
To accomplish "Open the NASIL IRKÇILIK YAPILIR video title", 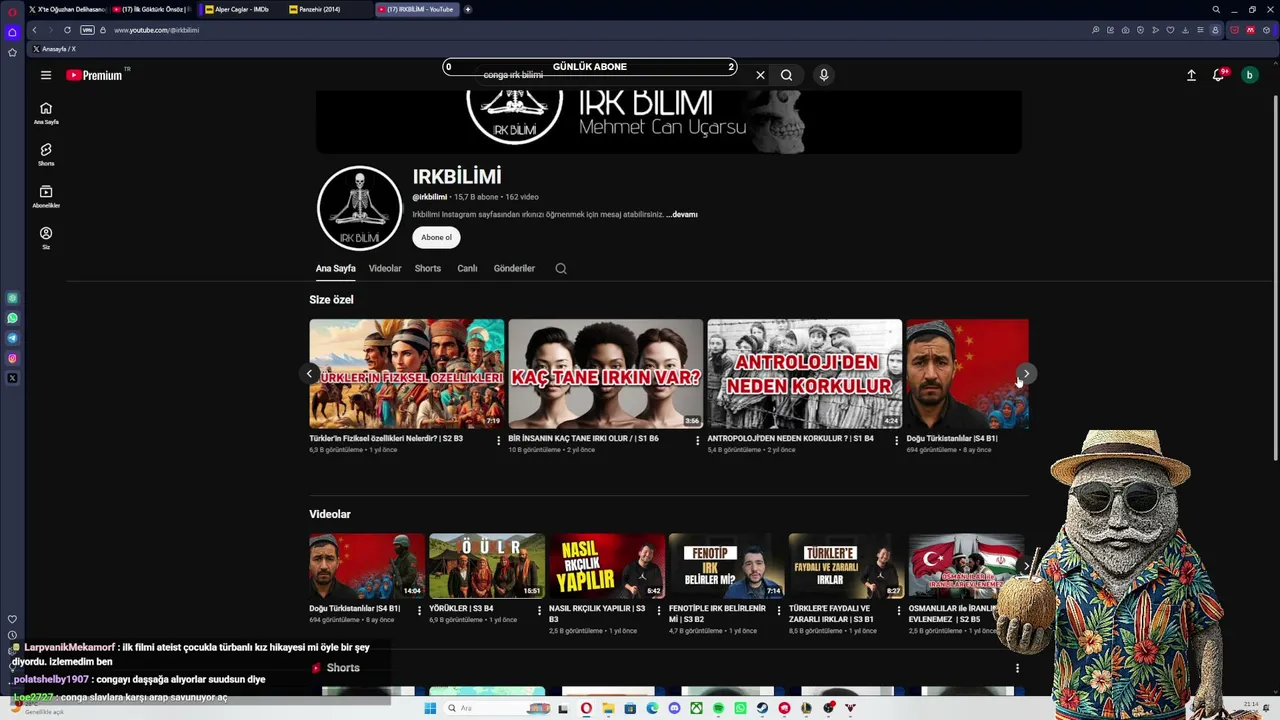I will point(597,613).
